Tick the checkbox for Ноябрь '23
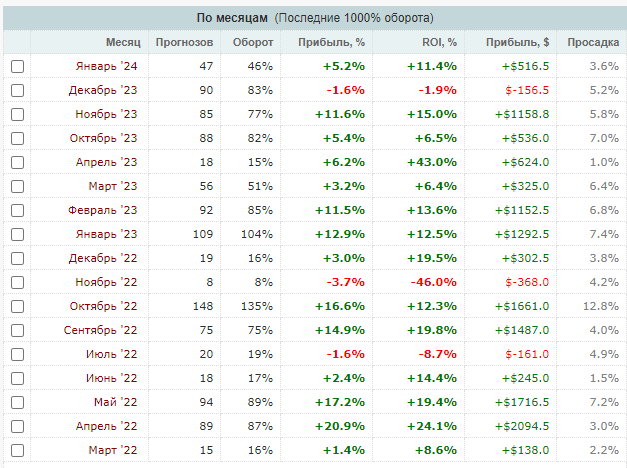Viewport: 627px width, 468px height. coord(17,114)
